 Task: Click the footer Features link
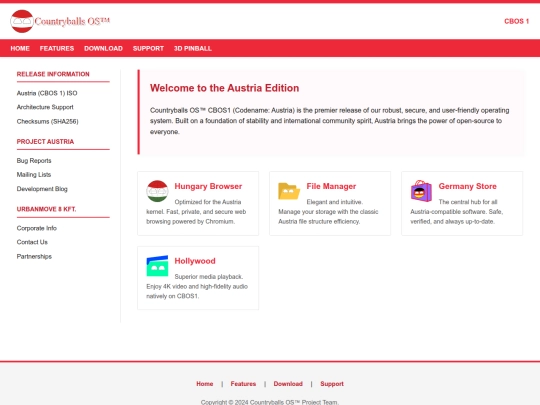(243, 384)
